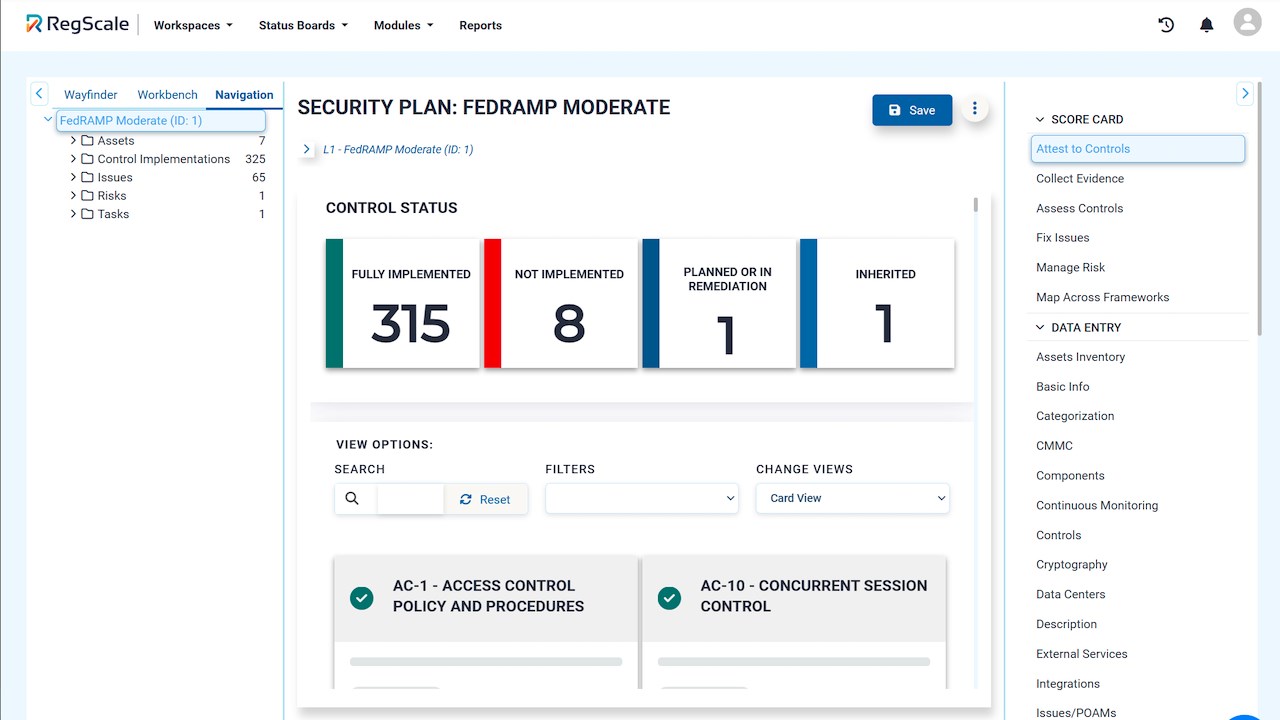Click the Reset search button

485,499
